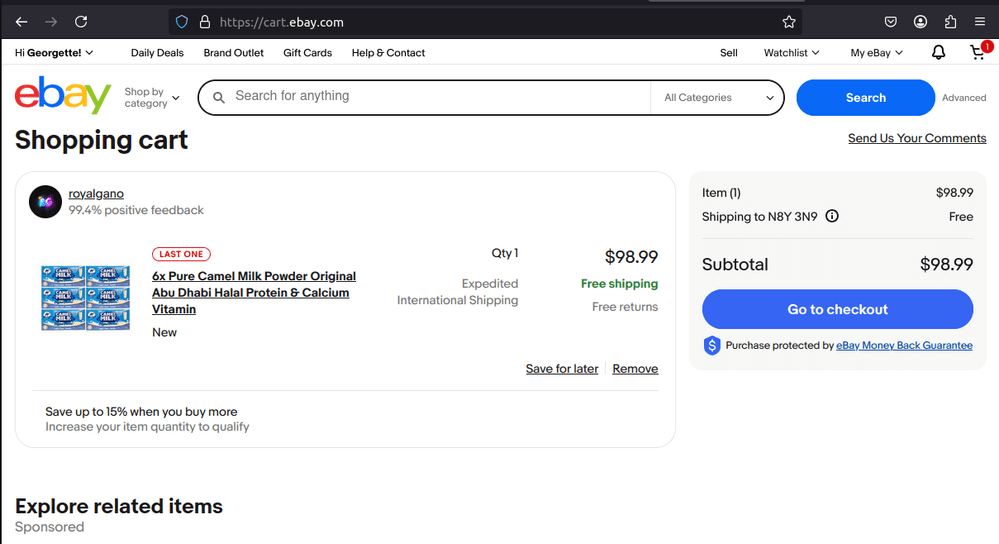The image size is (999, 544).
Task: Click the 99.4% positive feedback text
Action: (x=136, y=210)
